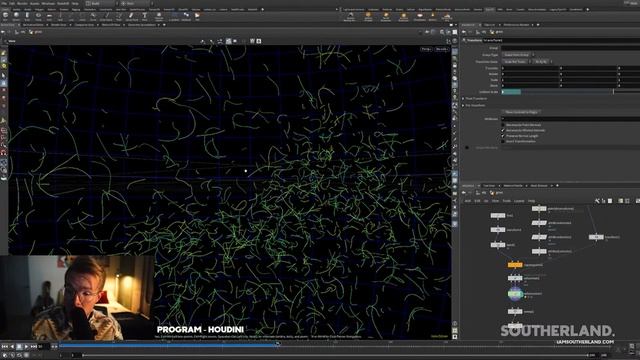Add a pane tab next to Geometry Spreadsheet
The image size is (640, 360).
pyautogui.click(x=164, y=25)
